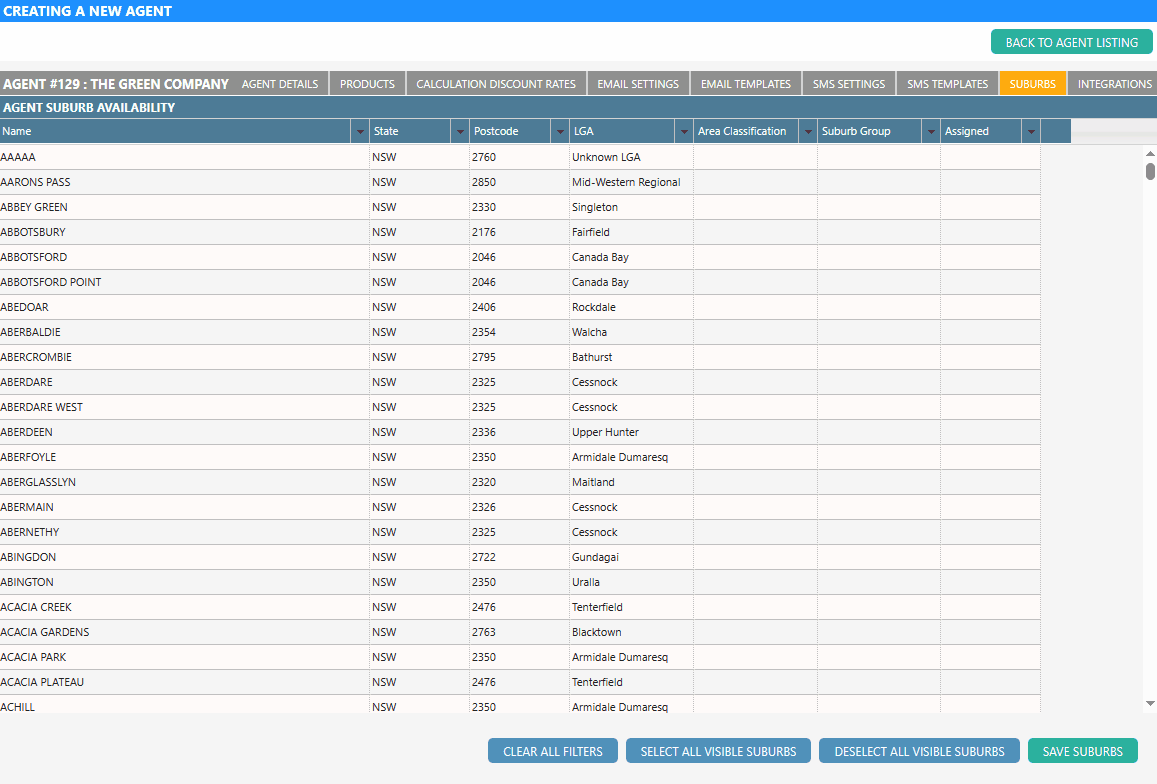Go to Calculation Discount Rates tab

[496, 84]
